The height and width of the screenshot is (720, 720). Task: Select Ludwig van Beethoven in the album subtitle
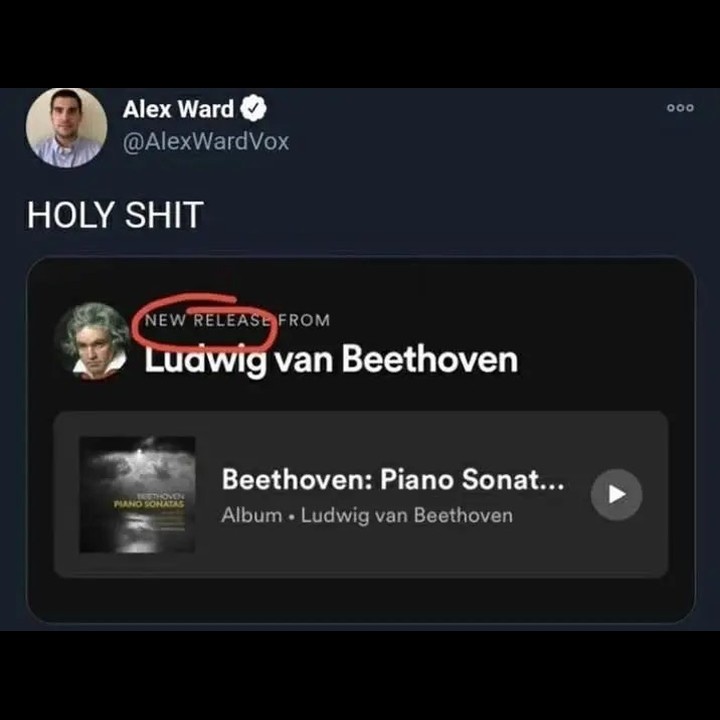407,516
